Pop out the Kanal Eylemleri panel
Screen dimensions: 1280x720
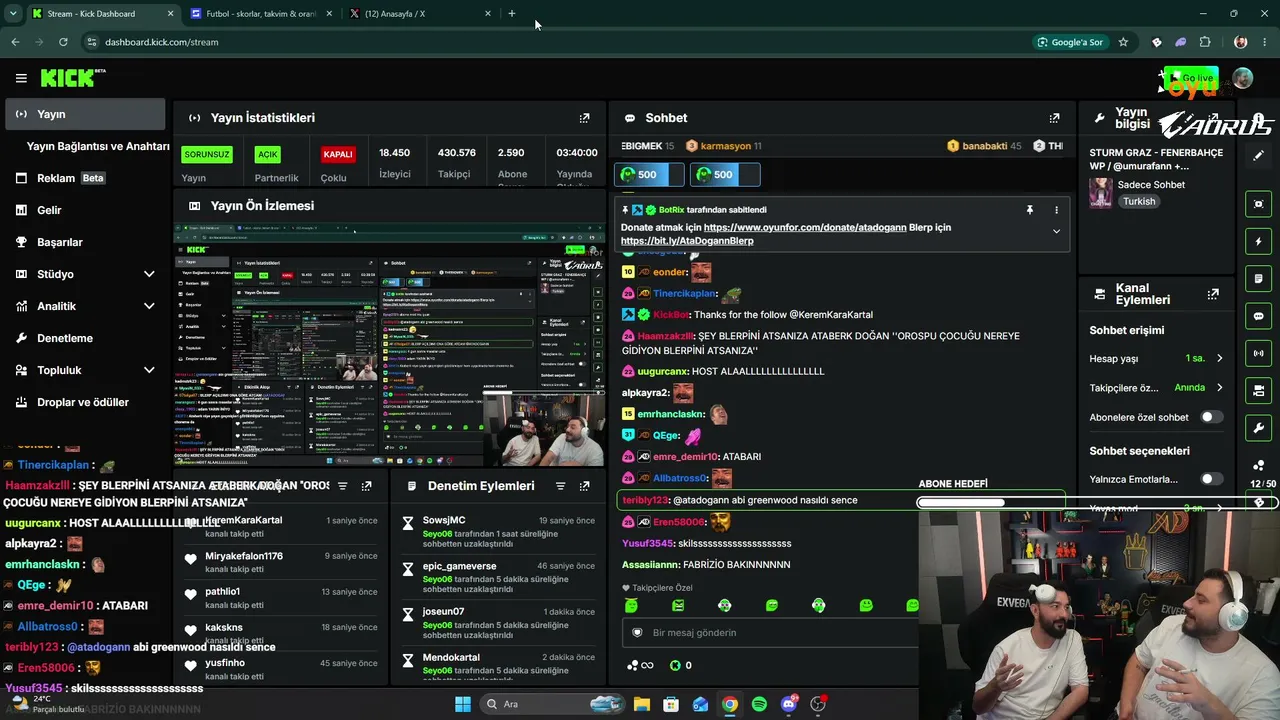[1213, 294]
